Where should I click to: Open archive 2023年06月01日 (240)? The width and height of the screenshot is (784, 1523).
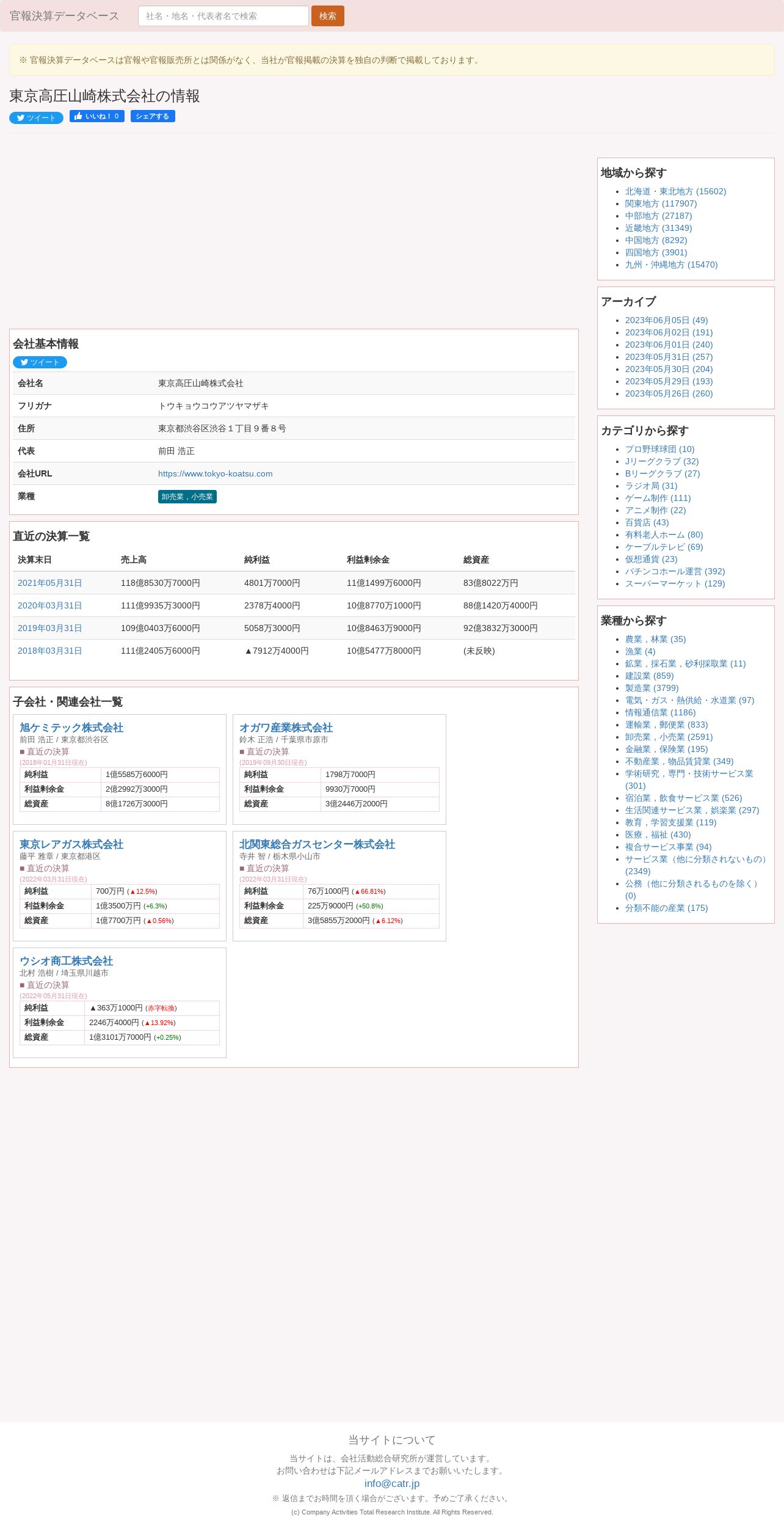[669, 345]
